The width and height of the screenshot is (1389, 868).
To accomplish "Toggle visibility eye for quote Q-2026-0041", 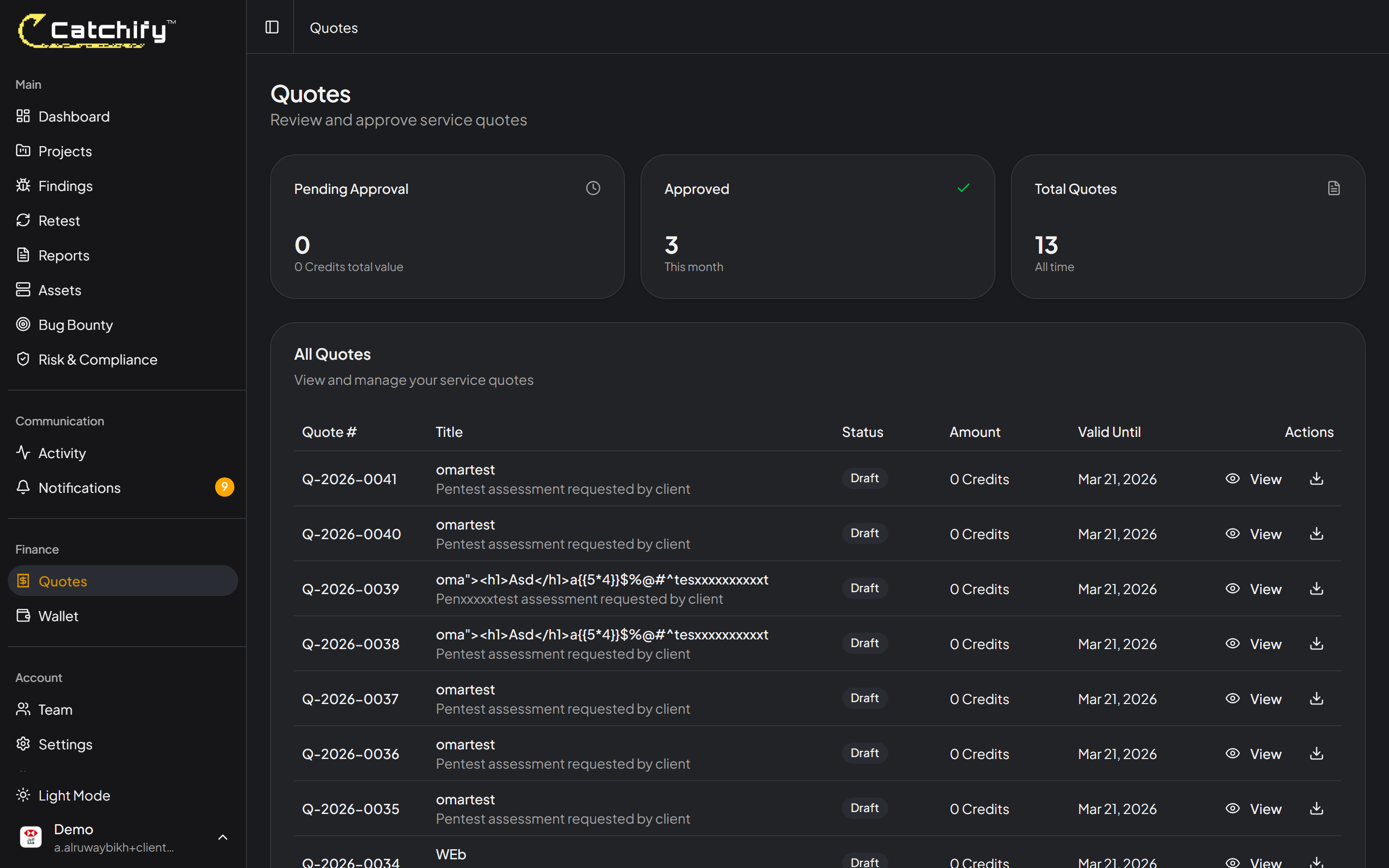I will [x=1232, y=479].
